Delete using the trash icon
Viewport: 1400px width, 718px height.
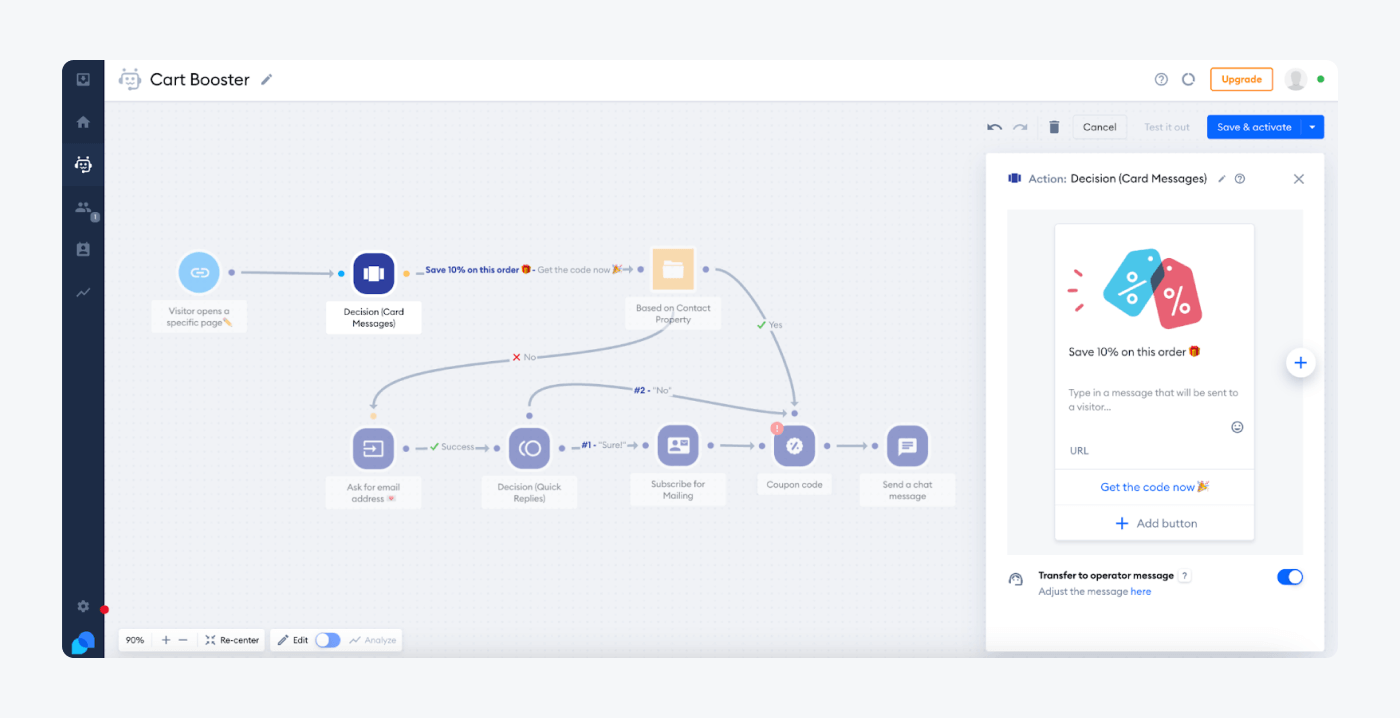[x=1054, y=127]
